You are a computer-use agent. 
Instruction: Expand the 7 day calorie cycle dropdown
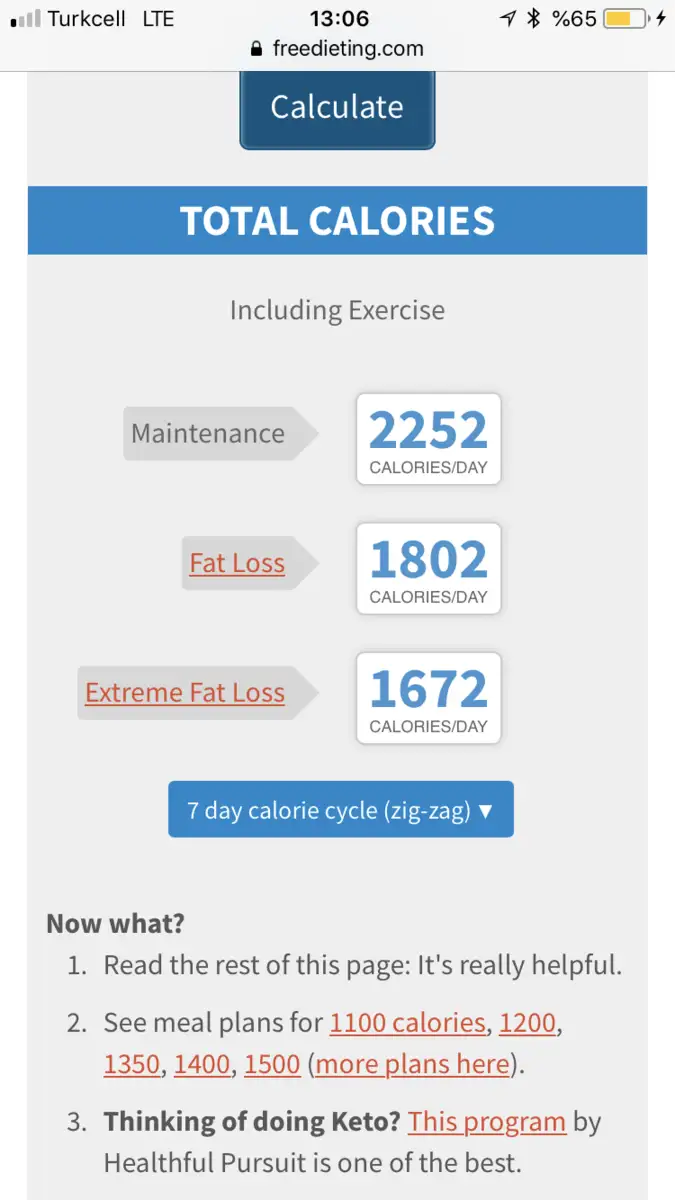coord(341,809)
